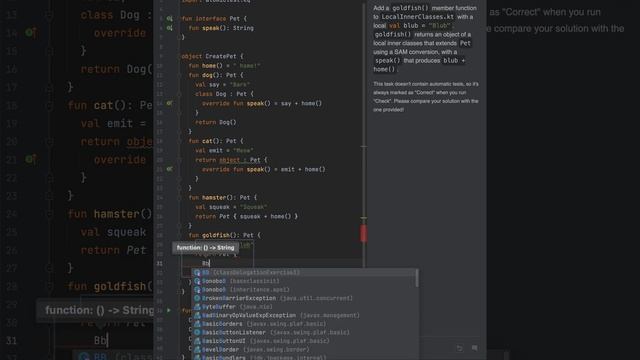Collapse the 'fun cat(): Pet' code block
Viewport: 640px width, 360px height.
point(179,141)
